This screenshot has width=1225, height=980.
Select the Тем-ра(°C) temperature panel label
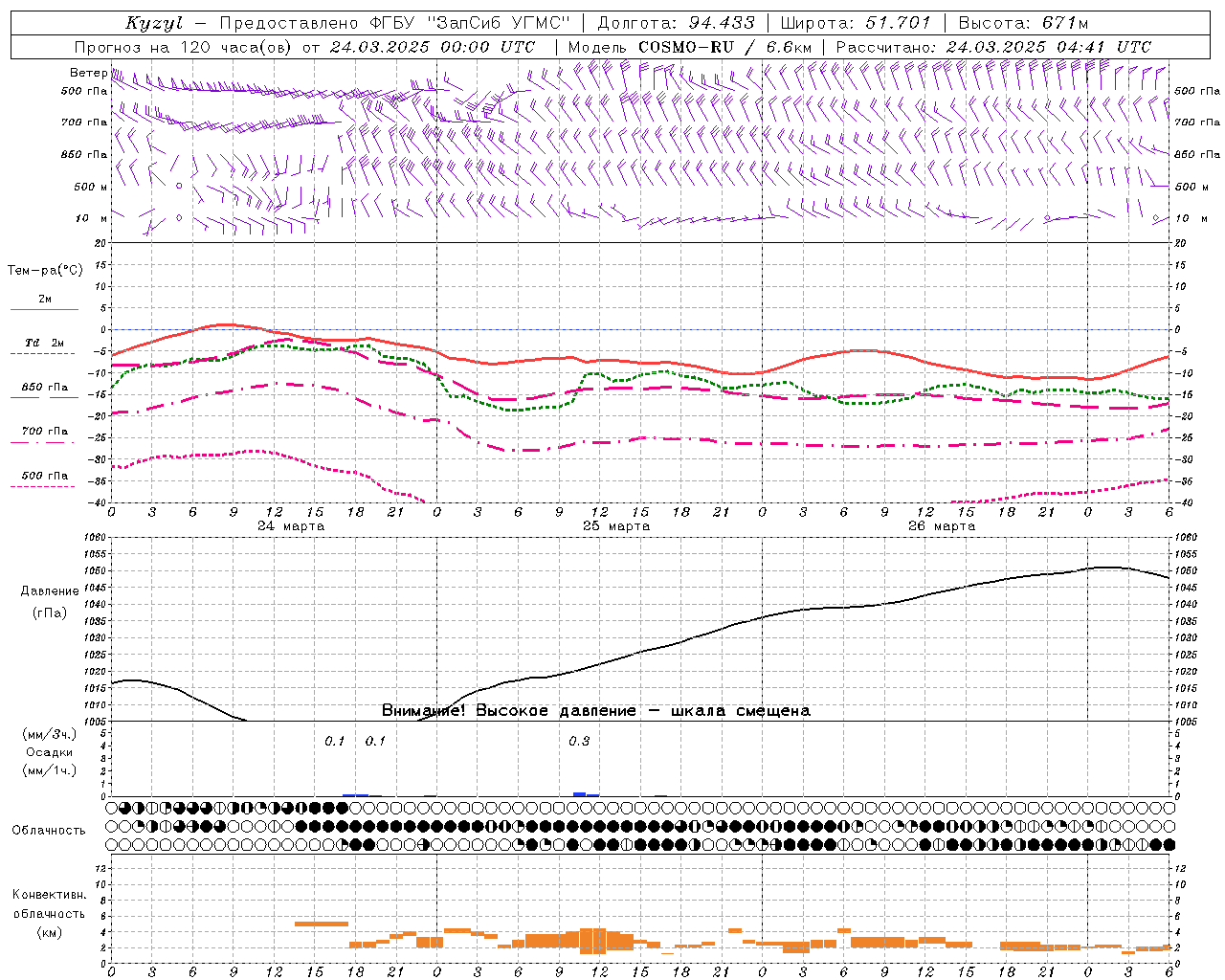click(x=45, y=271)
